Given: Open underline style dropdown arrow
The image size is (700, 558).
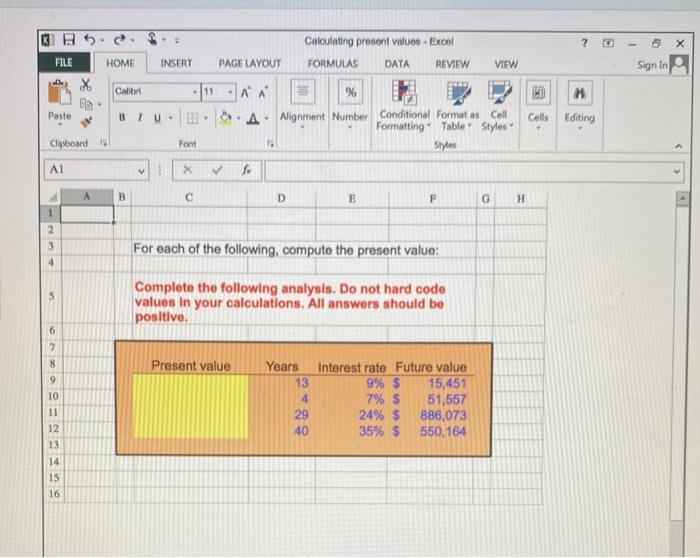Looking at the screenshot, I should pyautogui.click(x=171, y=118).
